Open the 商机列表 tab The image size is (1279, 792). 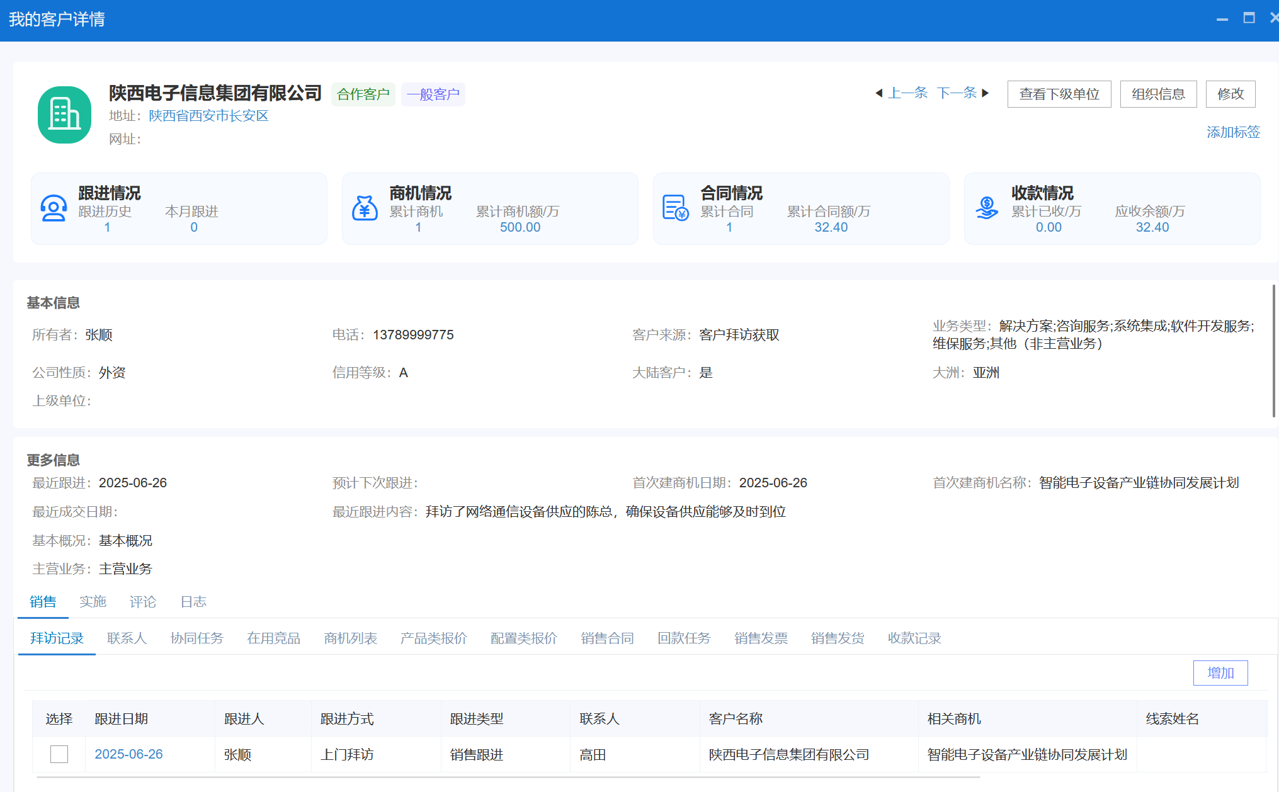pyautogui.click(x=350, y=637)
